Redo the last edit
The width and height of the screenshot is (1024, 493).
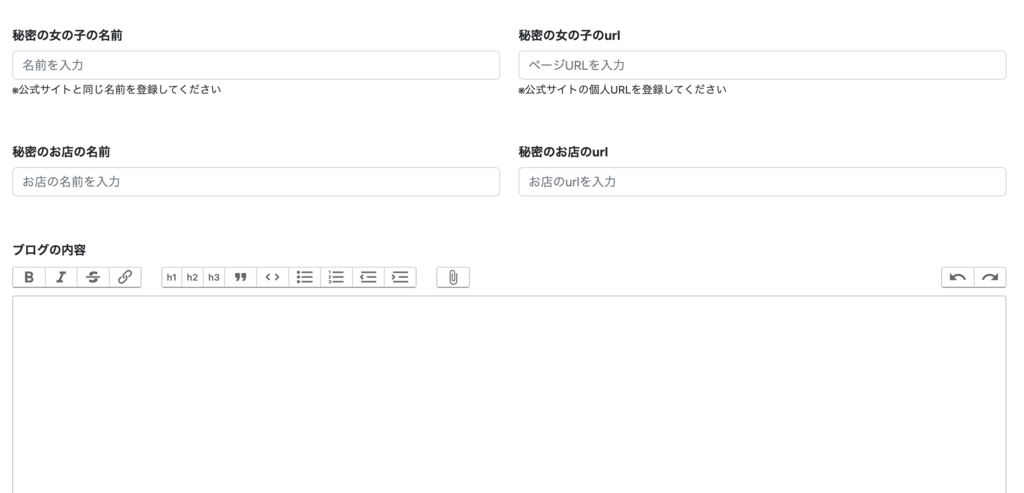(990, 277)
